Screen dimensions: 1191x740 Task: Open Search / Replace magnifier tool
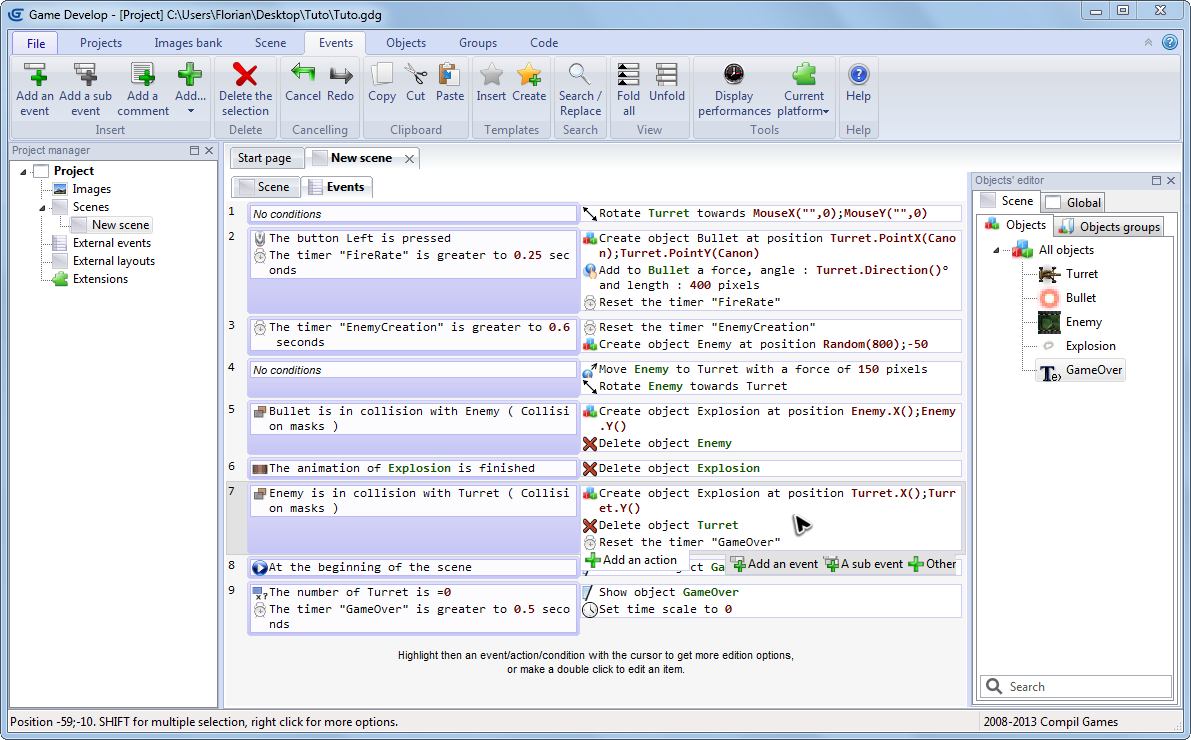[x=580, y=75]
